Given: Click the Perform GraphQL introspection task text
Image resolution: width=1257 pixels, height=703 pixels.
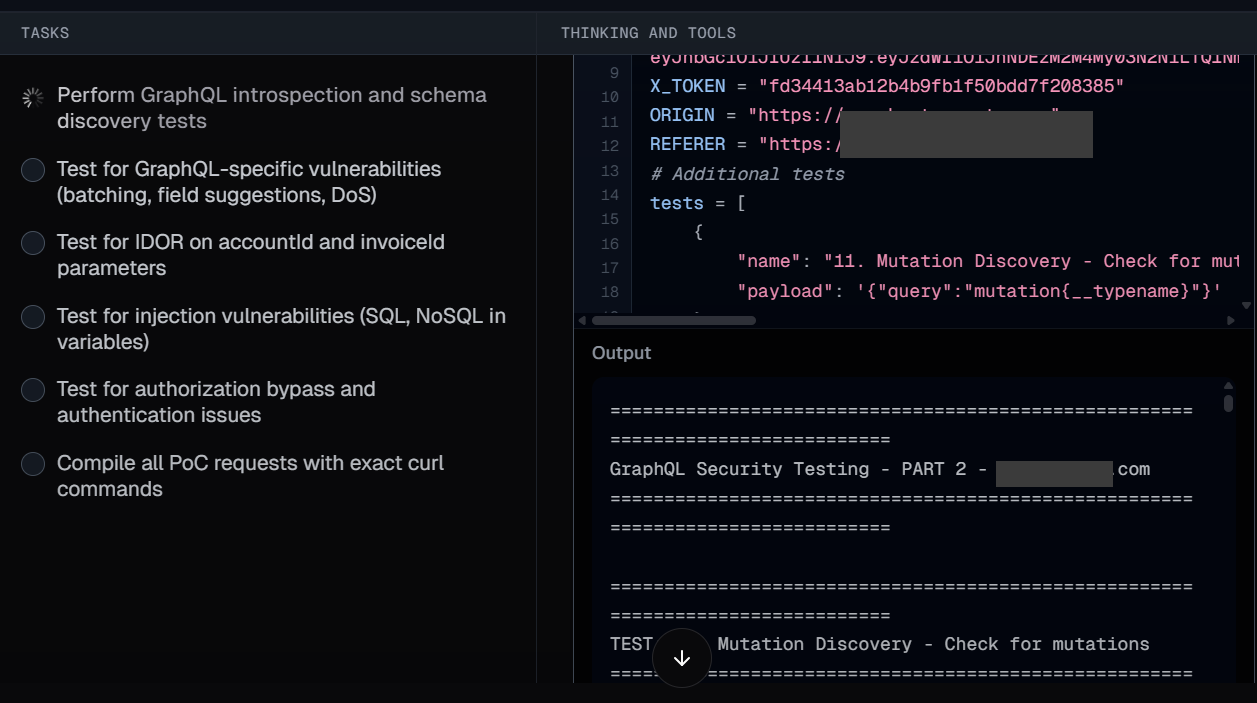Looking at the screenshot, I should [273, 107].
